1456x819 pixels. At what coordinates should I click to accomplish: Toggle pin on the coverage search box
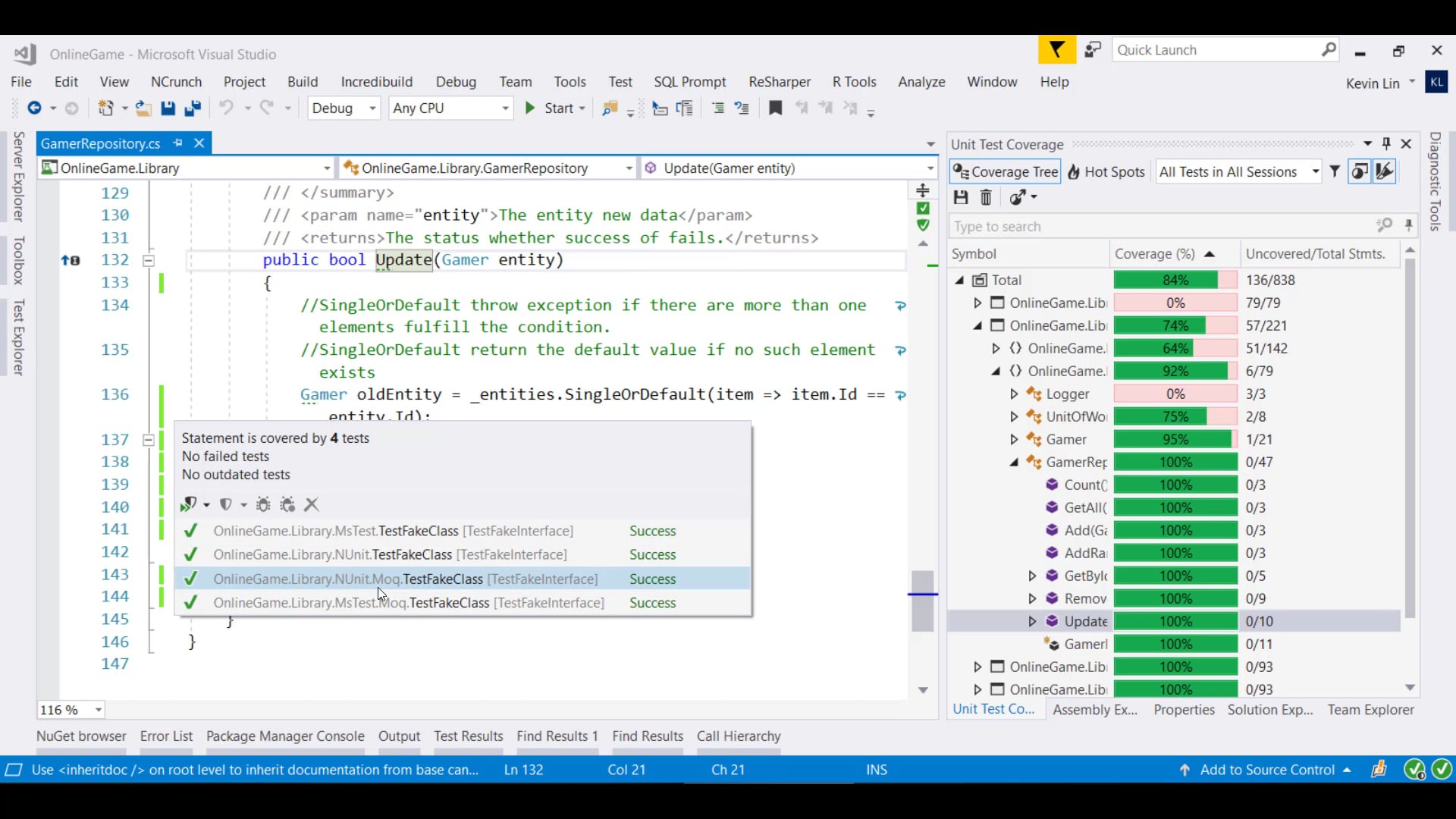tap(1408, 225)
